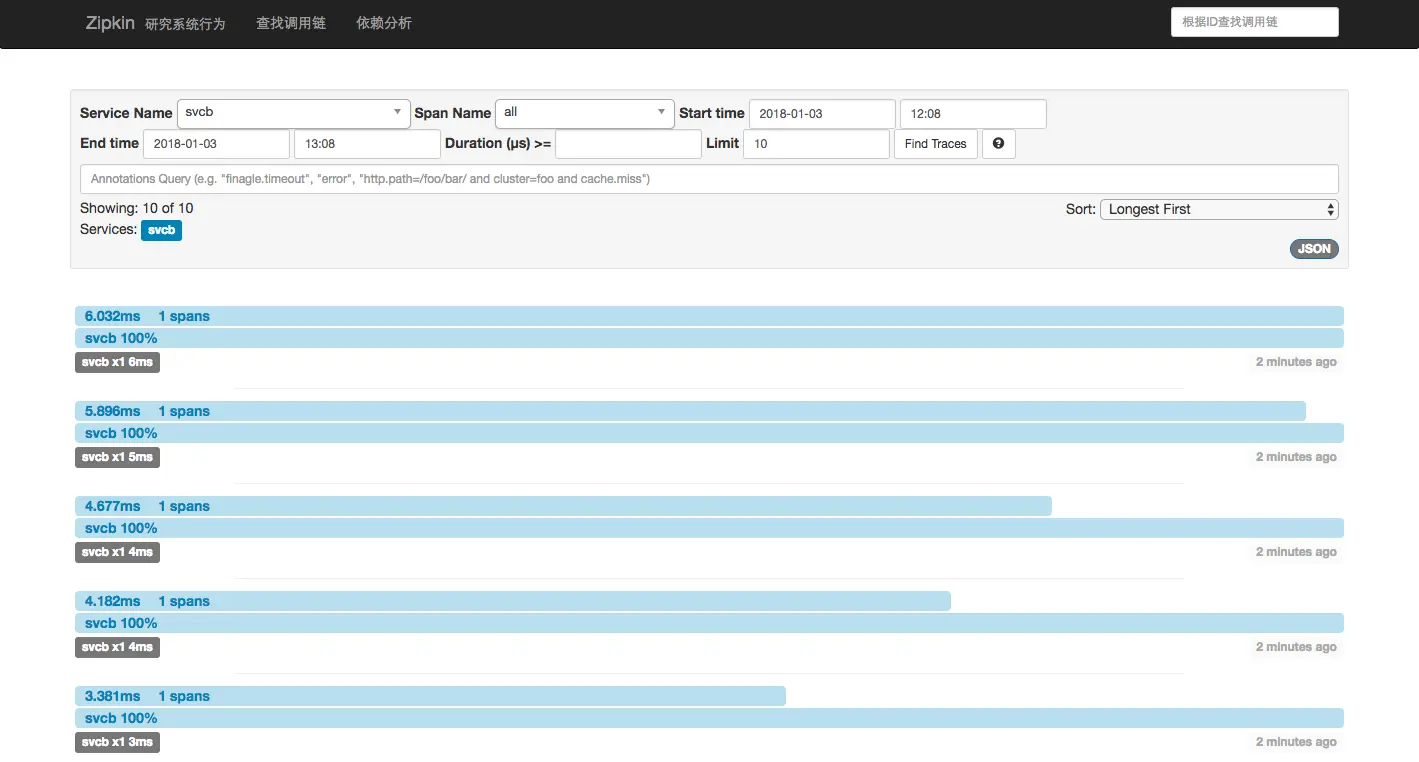Click the End time field 13:08
Screen dimensions: 1419x762
[367, 144]
